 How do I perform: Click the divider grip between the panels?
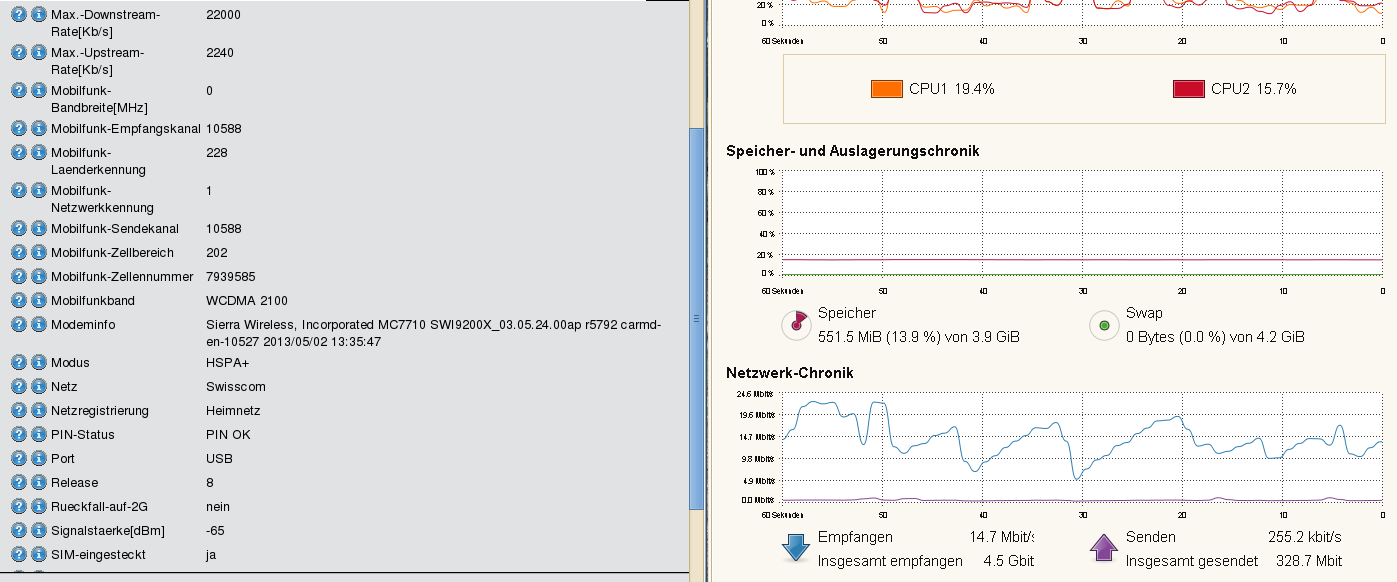click(697, 318)
